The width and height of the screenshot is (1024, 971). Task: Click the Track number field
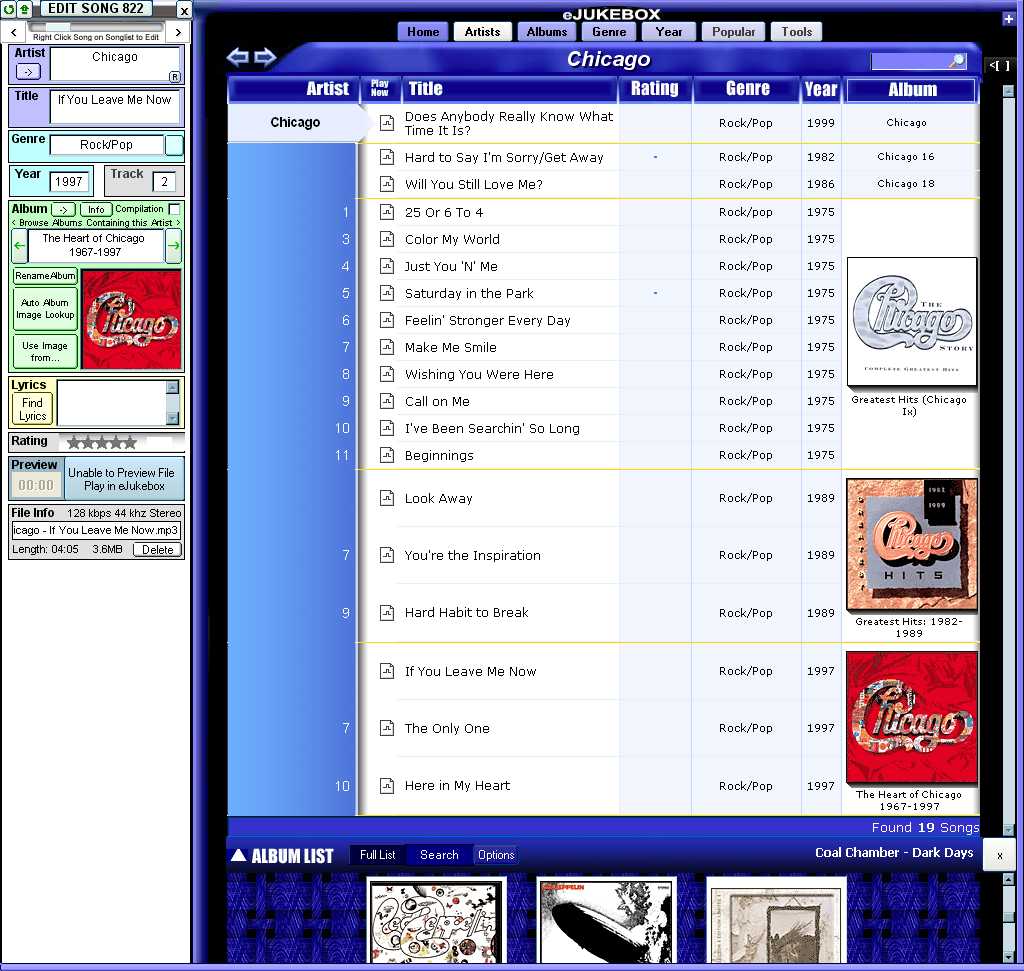165,182
